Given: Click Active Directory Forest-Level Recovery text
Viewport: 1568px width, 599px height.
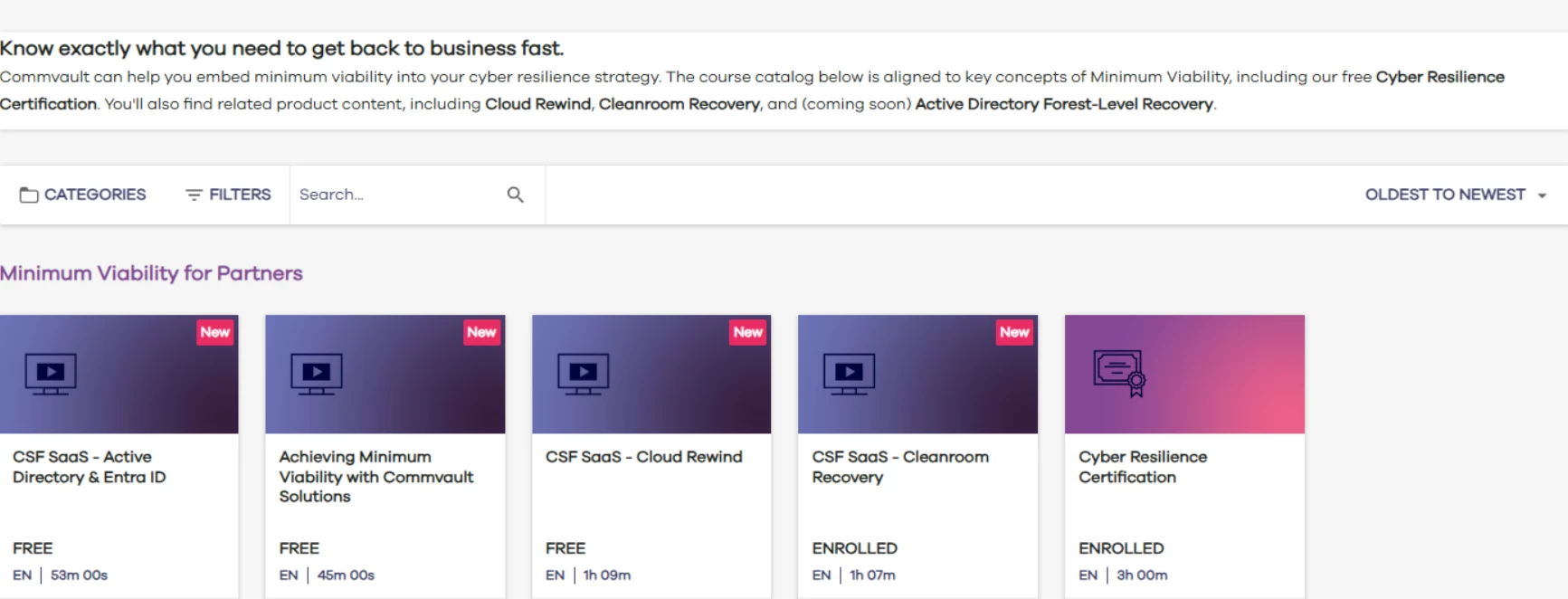Looking at the screenshot, I should (x=1064, y=104).
